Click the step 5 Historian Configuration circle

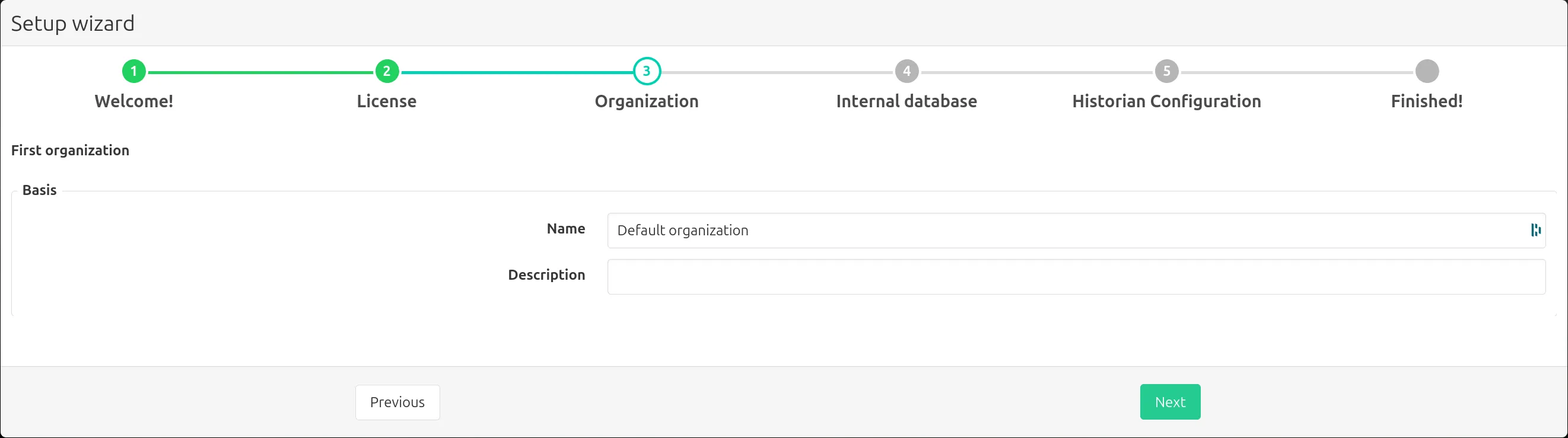tap(1166, 71)
